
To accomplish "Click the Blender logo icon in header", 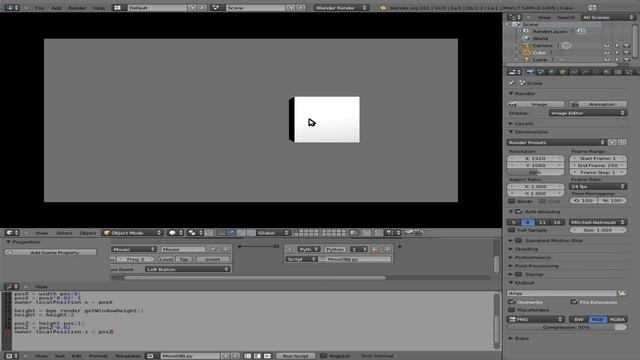I will pyautogui.click(x=382, y=7).
